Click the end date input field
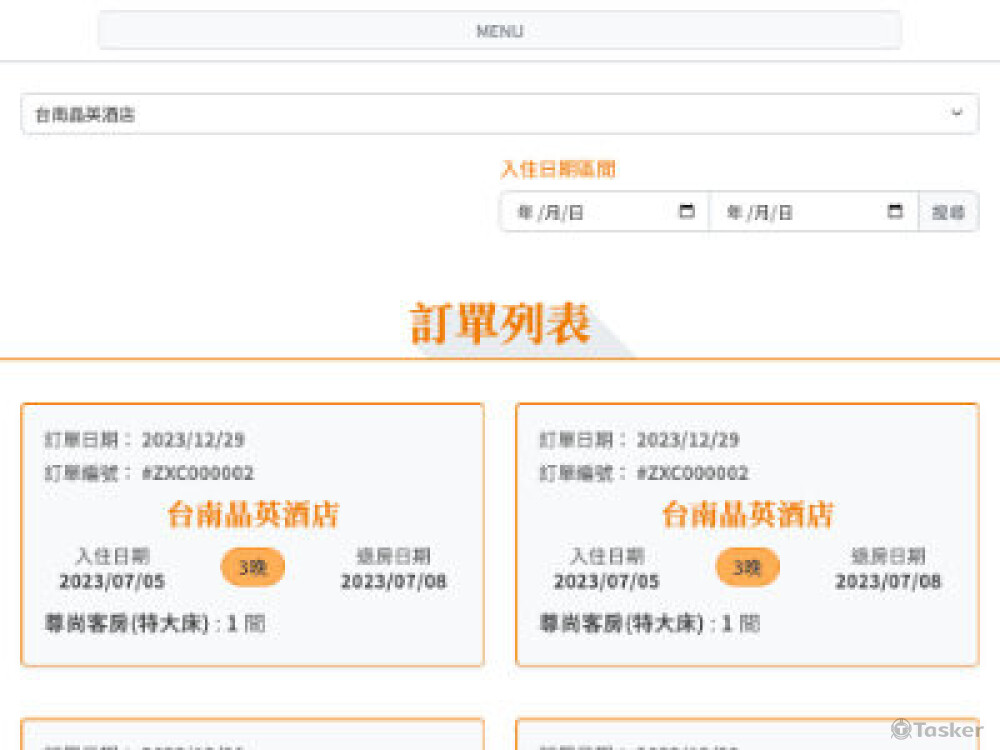Viewport: 1000px width, 750px height. coord(814,212)
